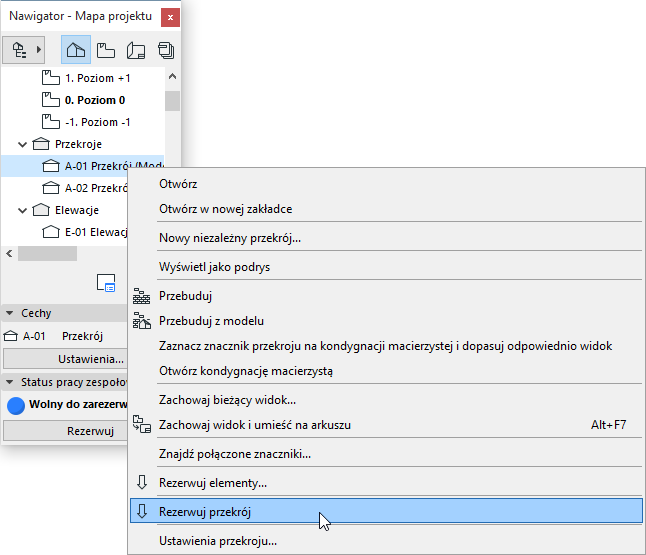The image size is (646, 555).
Task: Click the Przebuduj brick icon
Action: tap(141, 296)
